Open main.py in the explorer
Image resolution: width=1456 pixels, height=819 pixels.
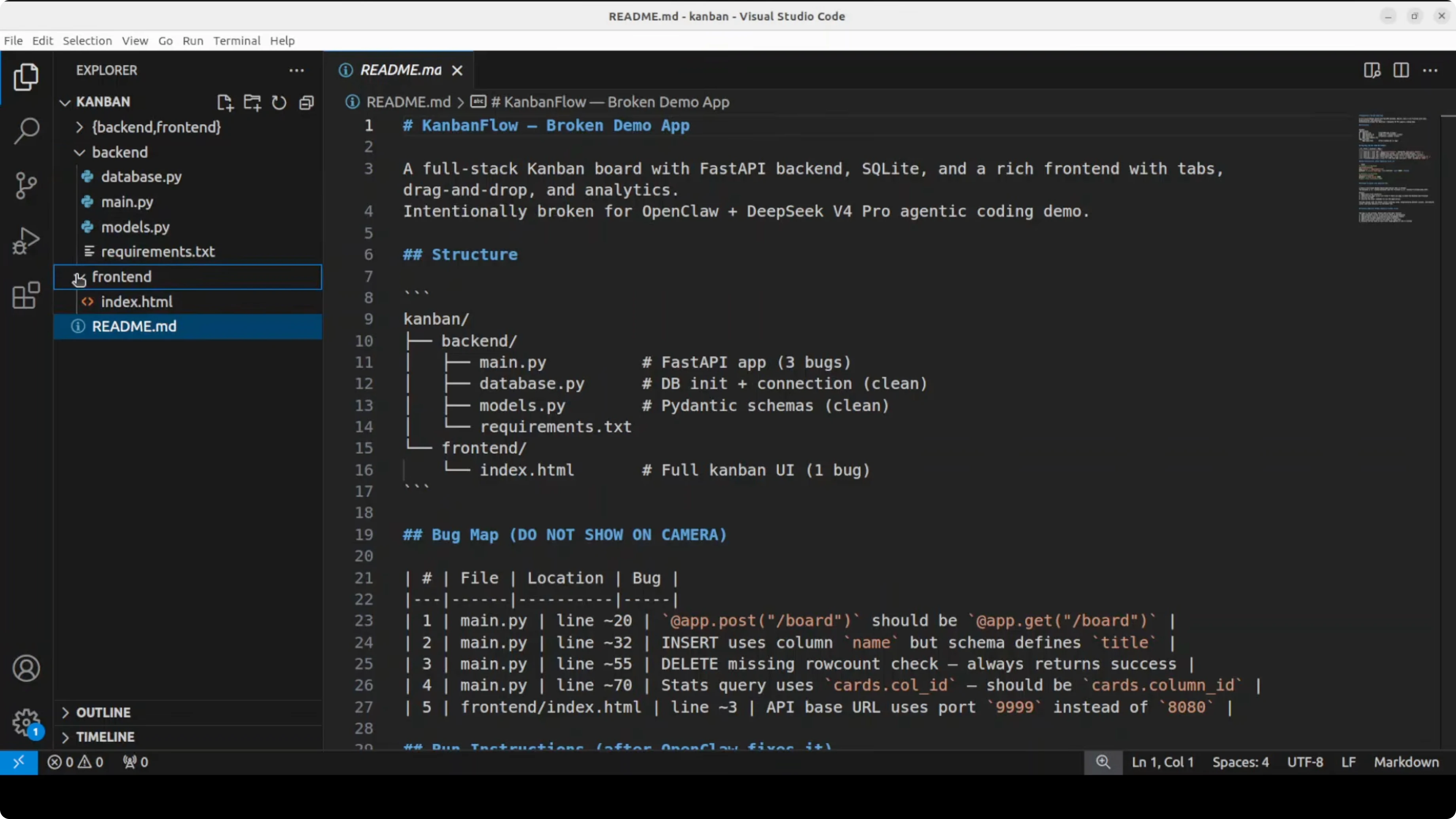pos(127,202)
